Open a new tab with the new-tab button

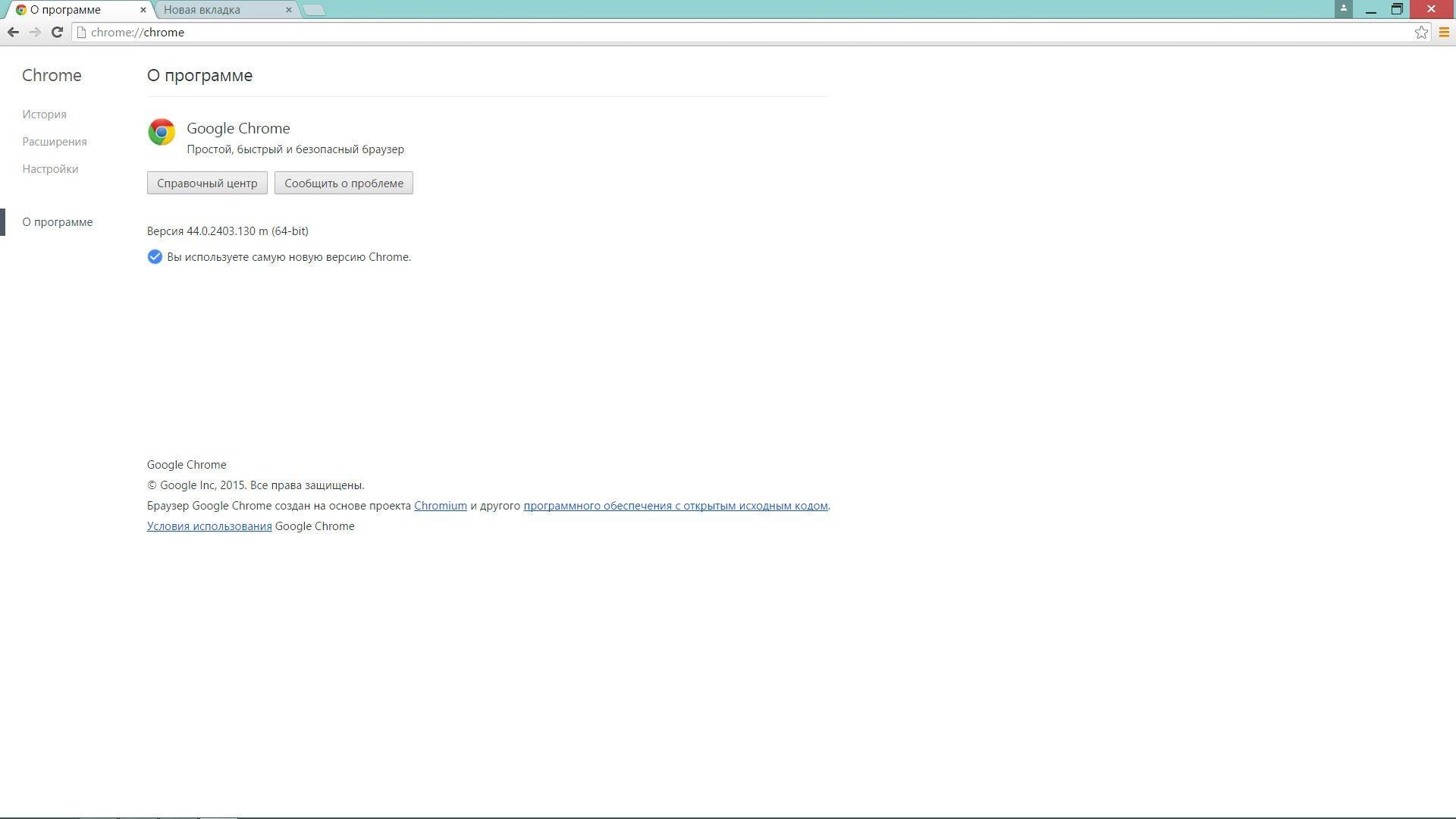(x=314, y=10)
